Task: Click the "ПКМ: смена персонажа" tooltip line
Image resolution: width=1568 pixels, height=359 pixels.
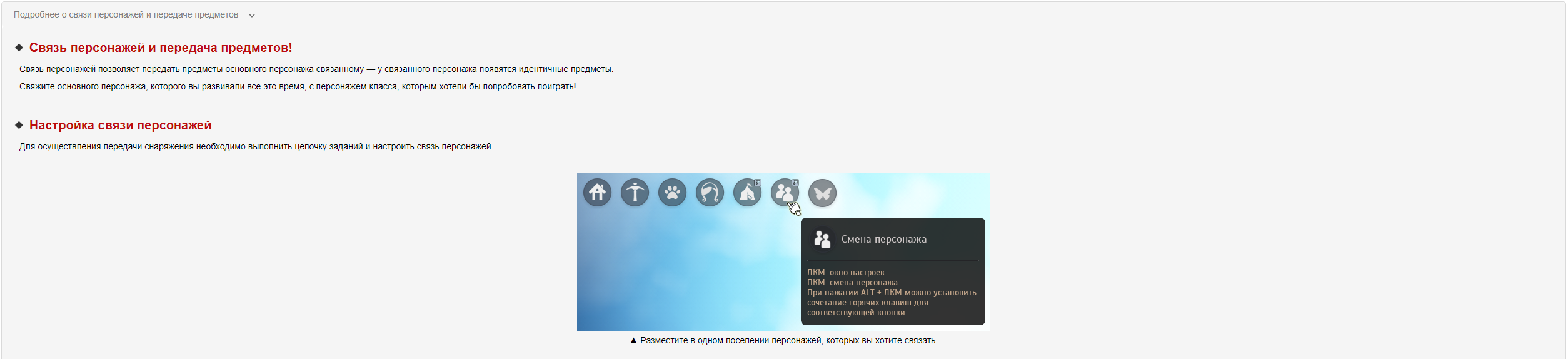Action: tap(852, 283)
